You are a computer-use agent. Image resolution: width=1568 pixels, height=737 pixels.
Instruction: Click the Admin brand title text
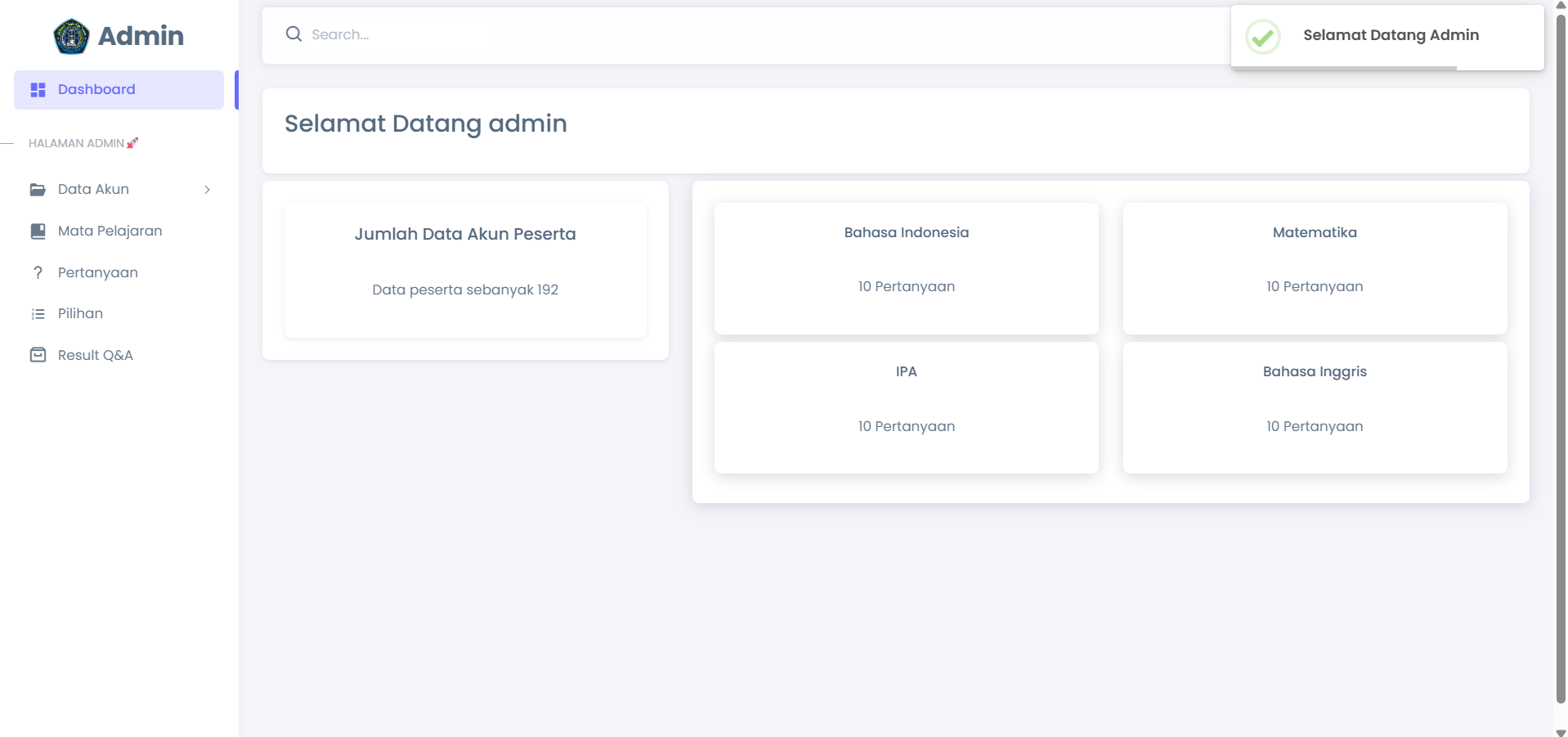[141, 36]
